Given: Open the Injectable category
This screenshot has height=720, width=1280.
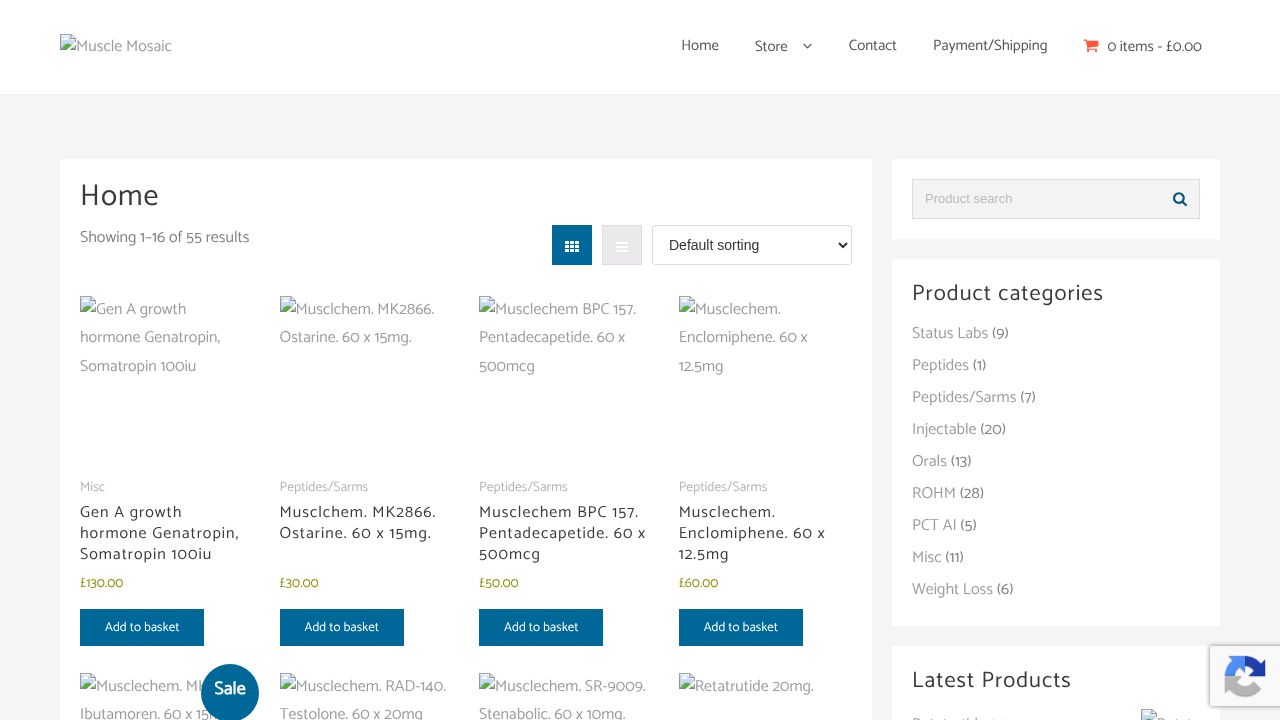Looking at the screenshot, I should (944, 429).
